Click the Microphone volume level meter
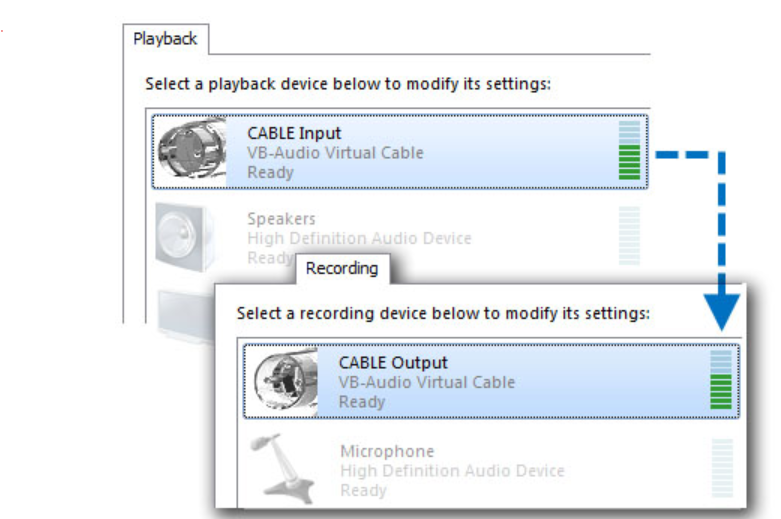Image resolution: width=781 pixels, height=519 pixels. [x=722, y=468]
